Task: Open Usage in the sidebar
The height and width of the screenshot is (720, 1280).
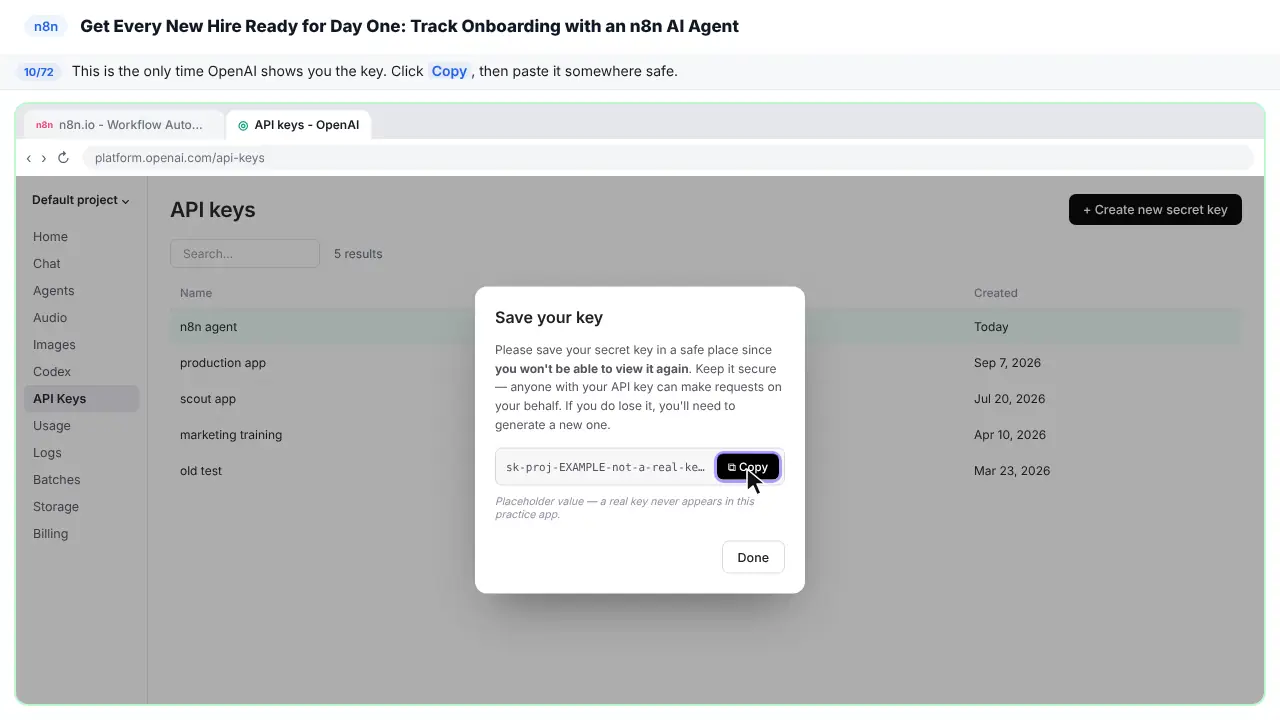Action: (81, 426)
